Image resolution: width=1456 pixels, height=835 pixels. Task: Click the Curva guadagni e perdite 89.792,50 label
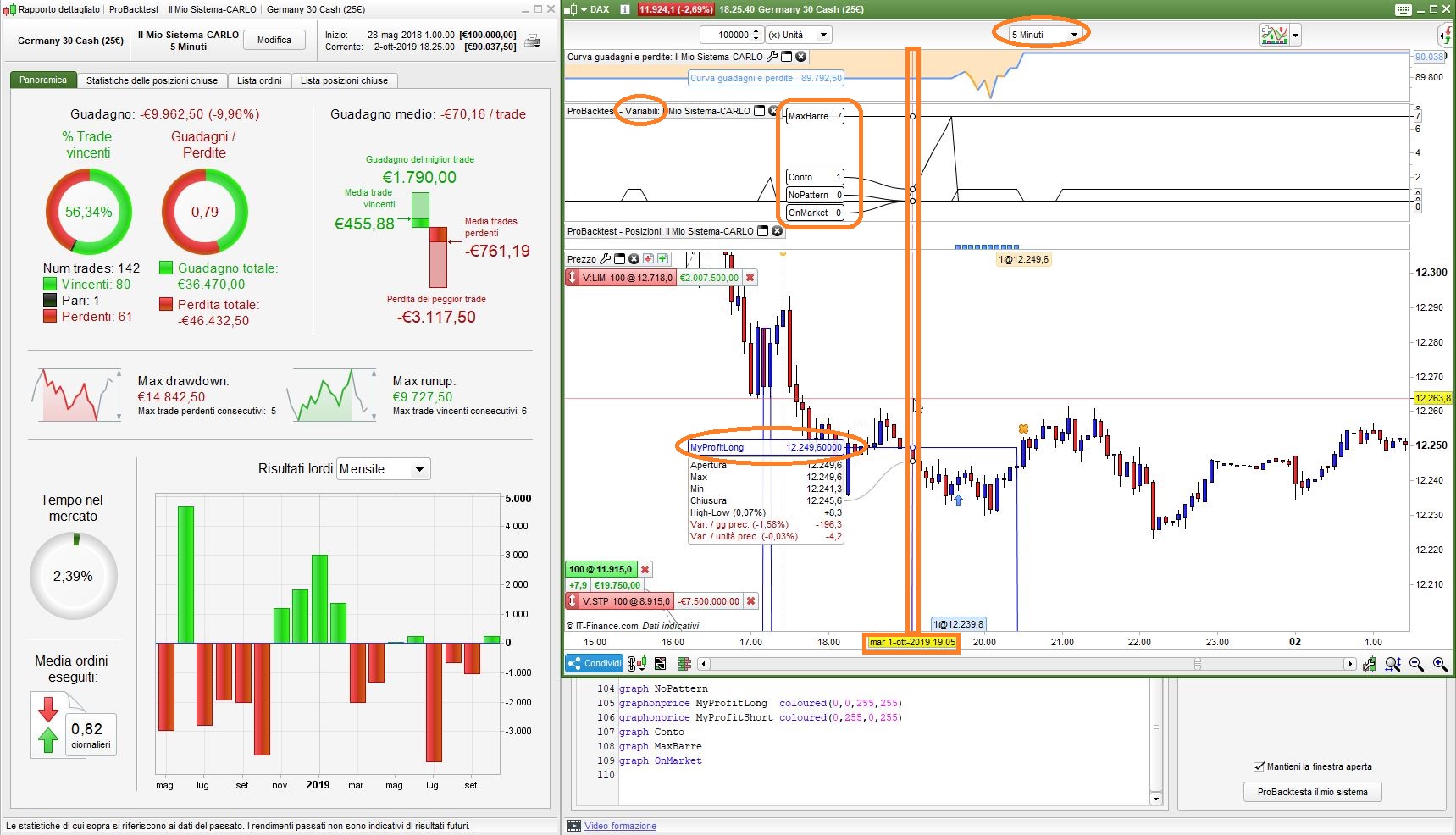[x=767, y=78]
